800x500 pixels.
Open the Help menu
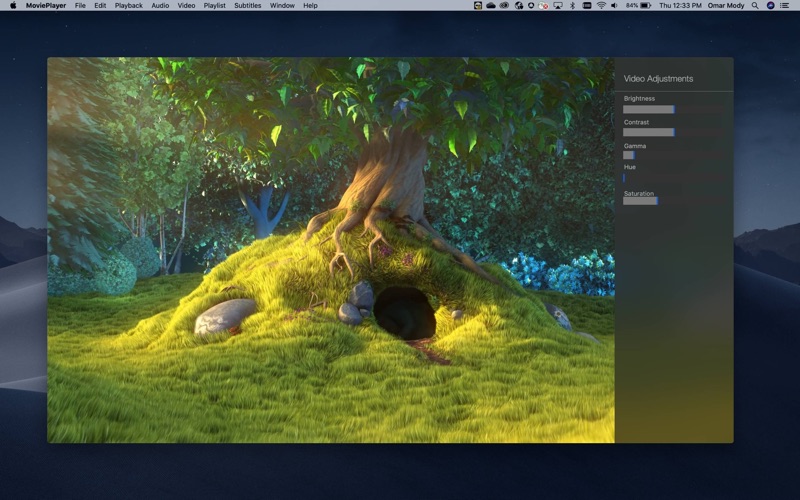[310, 6]
